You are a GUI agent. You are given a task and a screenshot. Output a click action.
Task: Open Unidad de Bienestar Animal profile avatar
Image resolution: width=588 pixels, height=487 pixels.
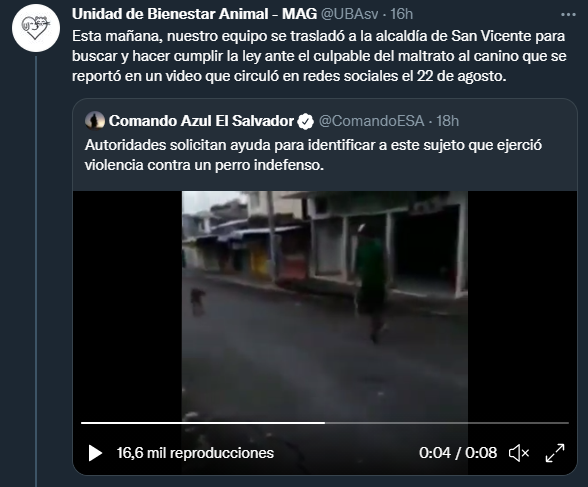[36, 28]
